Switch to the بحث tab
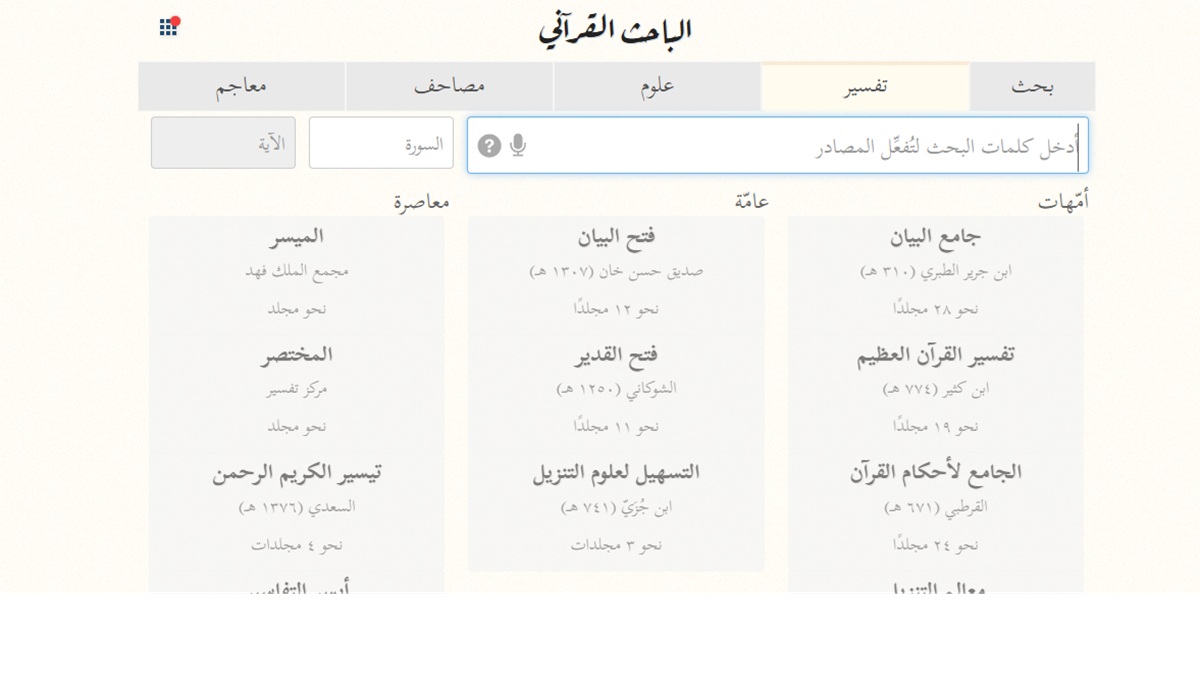The height and width of the screenshot is (675, 1200). (1032, 87)
